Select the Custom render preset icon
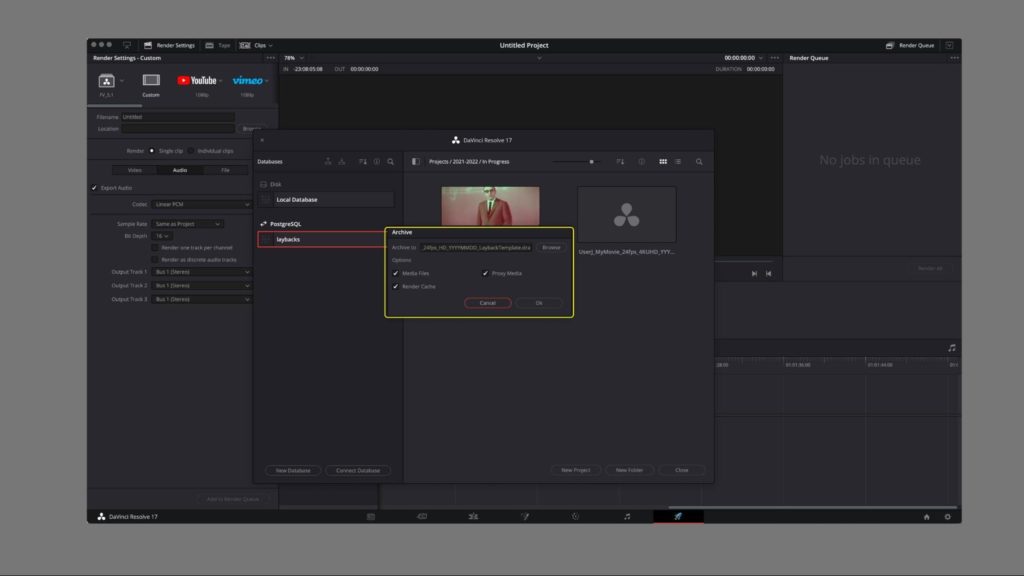 151,80
